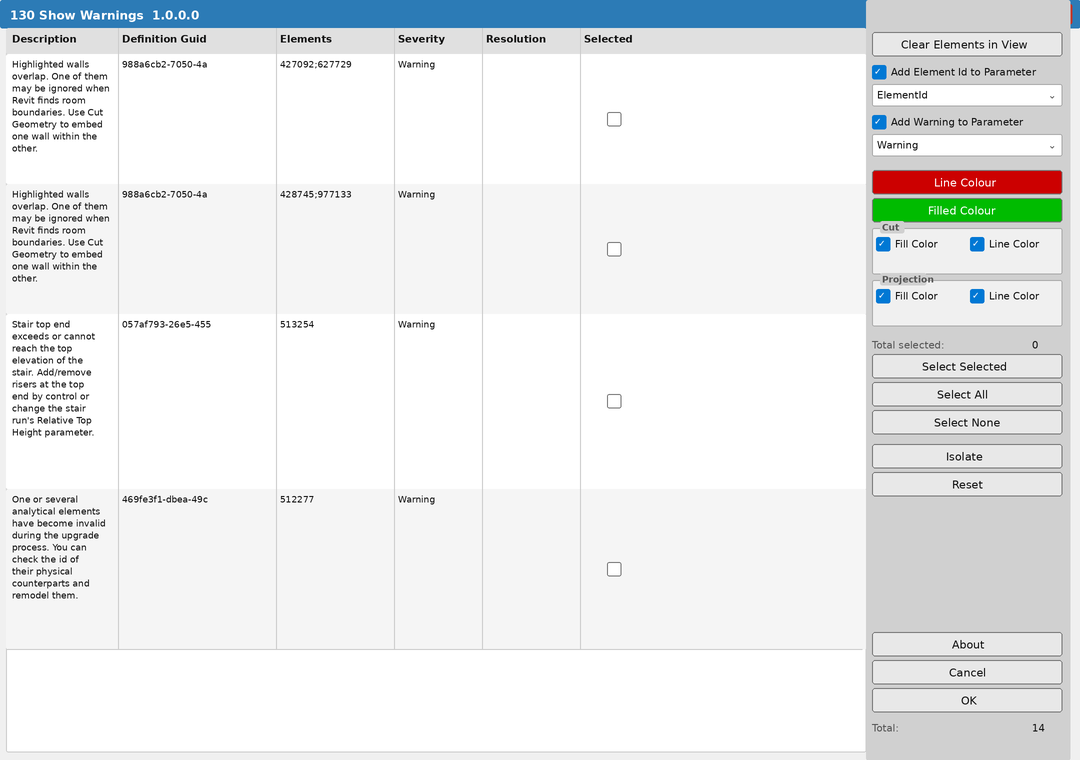Disable Add Element Id to Parameter
This screenshot has width=1080, height=760.
[x=878, y=71]
